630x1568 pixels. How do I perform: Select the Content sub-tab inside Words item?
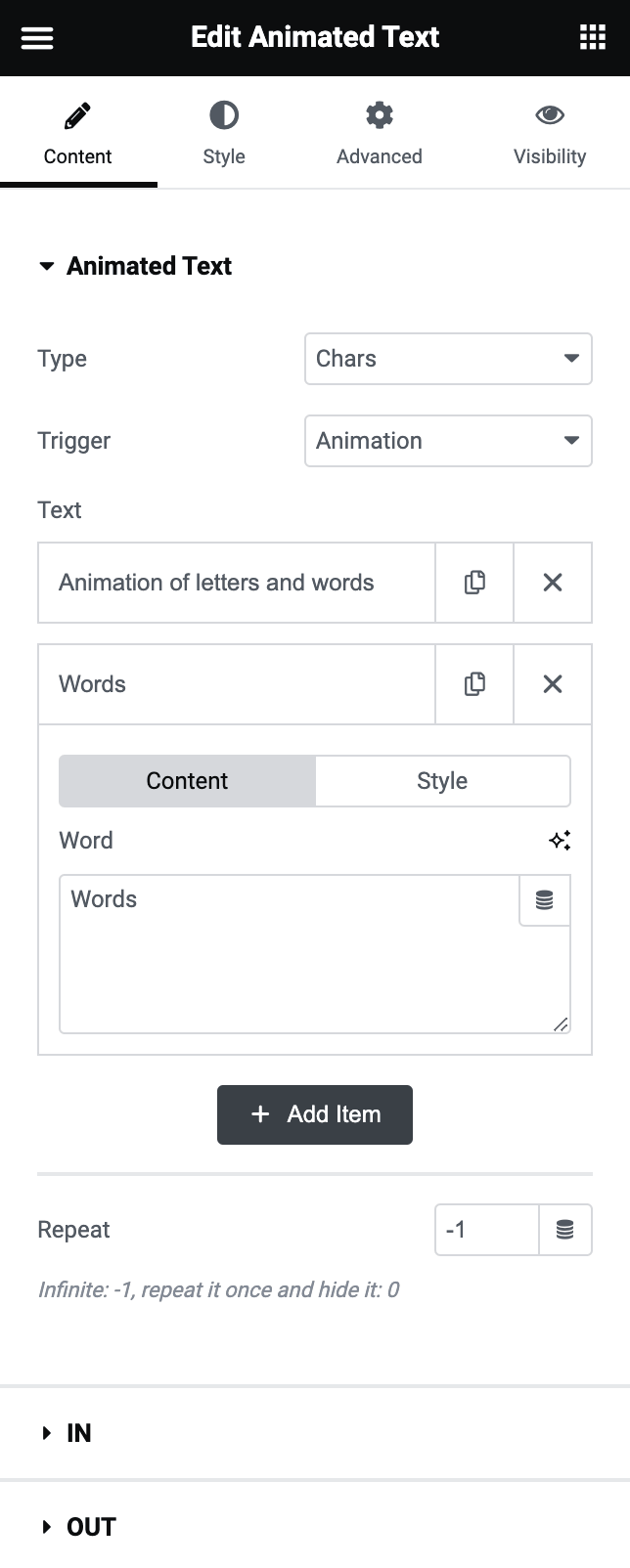[x=186, y=780]
